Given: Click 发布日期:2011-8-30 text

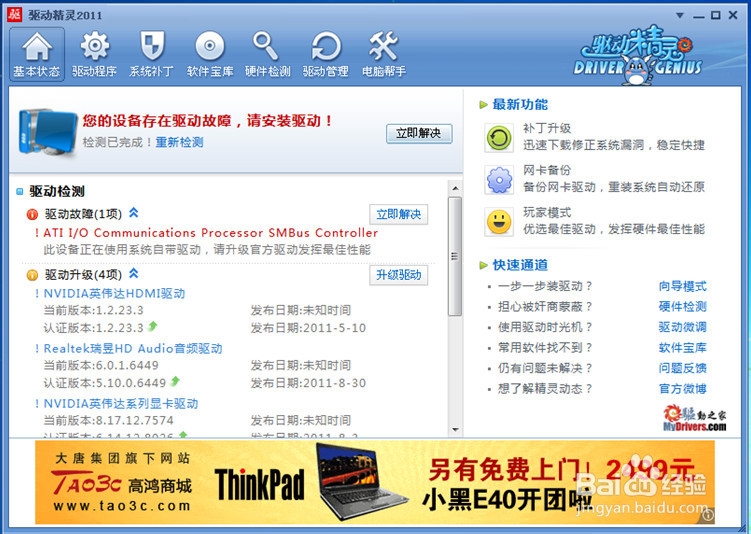Looking at the screenshot, I should 308,383.
